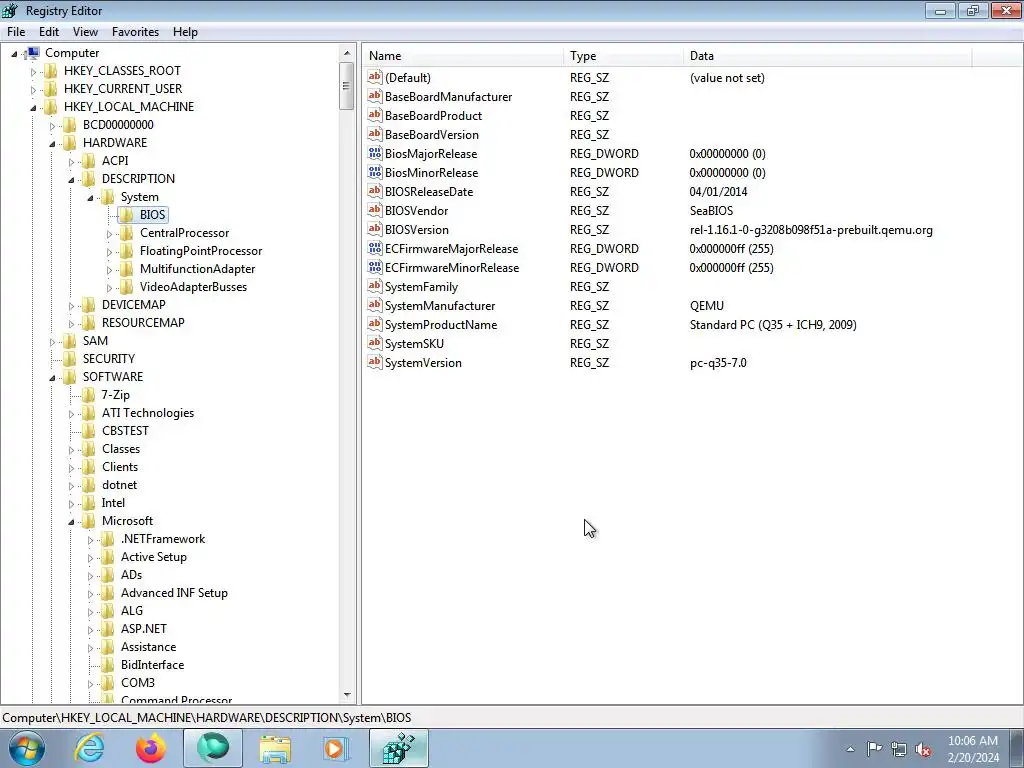
Task: Select the RESOURCEMAP key
Action: click(x=143, y=323)
